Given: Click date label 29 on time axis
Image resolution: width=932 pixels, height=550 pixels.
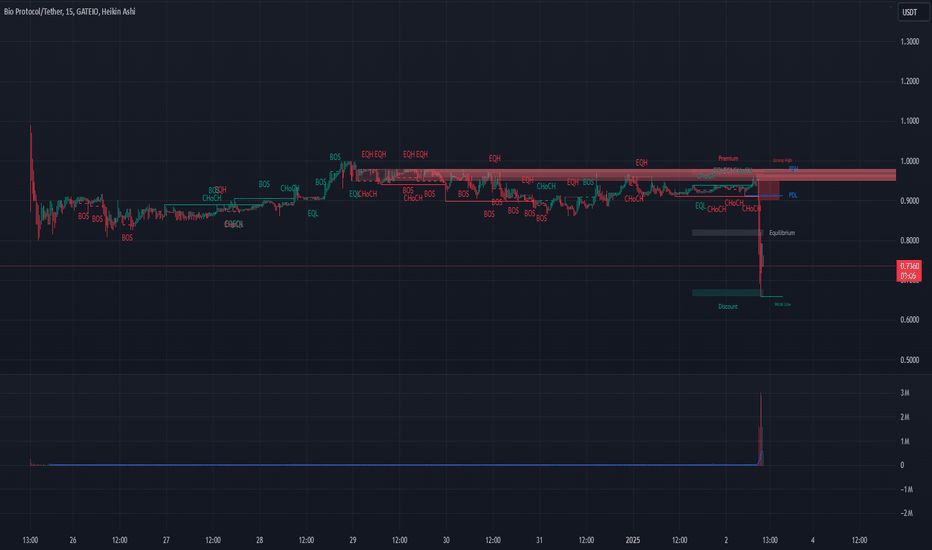Looking at the screenshot, I should coord(352,540).
